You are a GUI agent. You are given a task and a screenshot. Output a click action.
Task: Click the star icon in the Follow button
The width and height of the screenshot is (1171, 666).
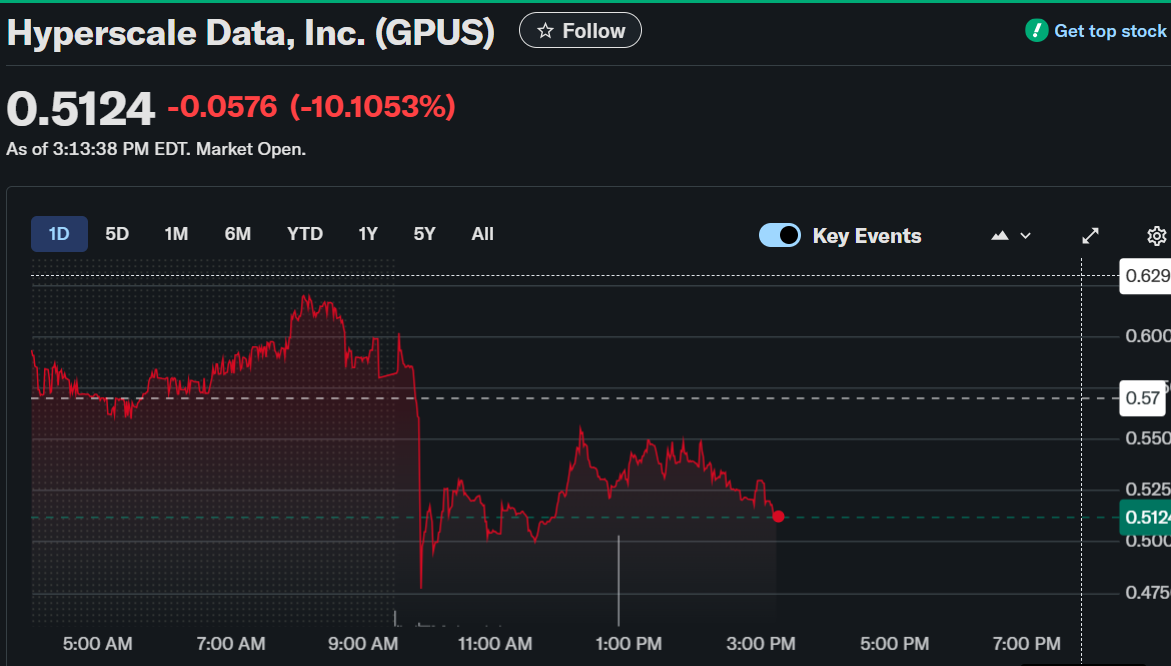(545, 31)
